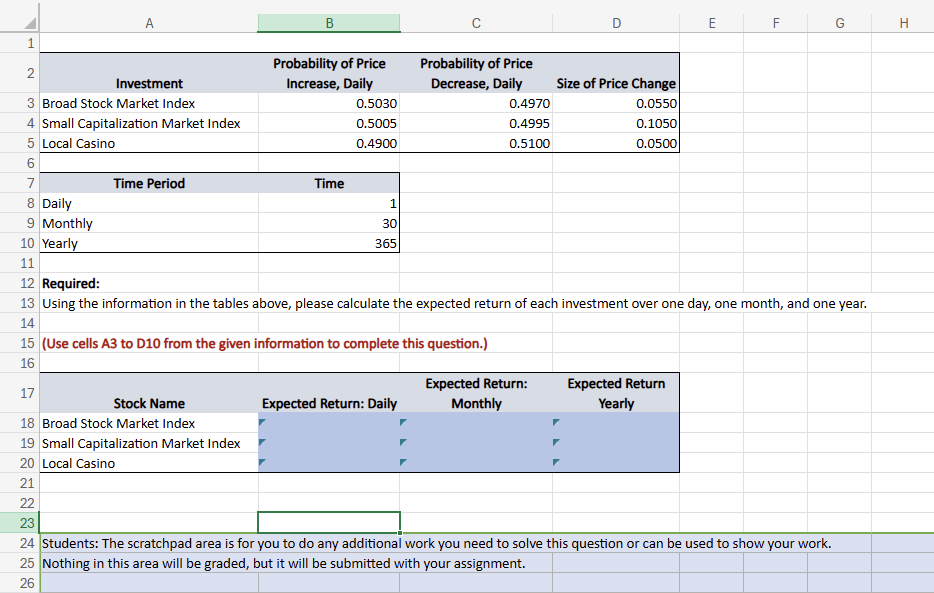
Task: Click Expected Return Daily input for Local Casino
Action: [329, 463]
